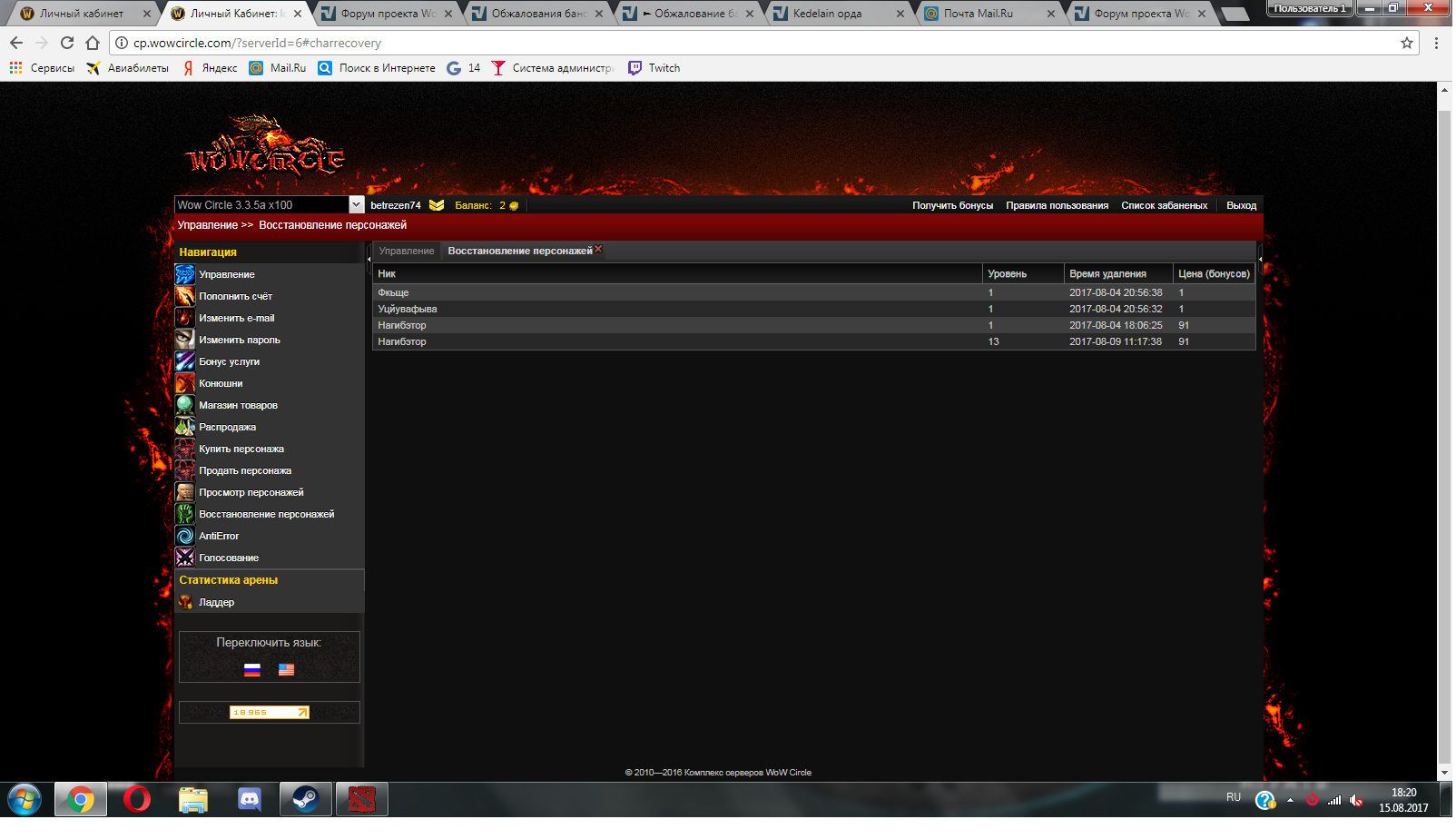The width and height of the screenshot is (1456, 839).
Task: Click the Пополнить счёт sidebar icon
Action: 184,296
